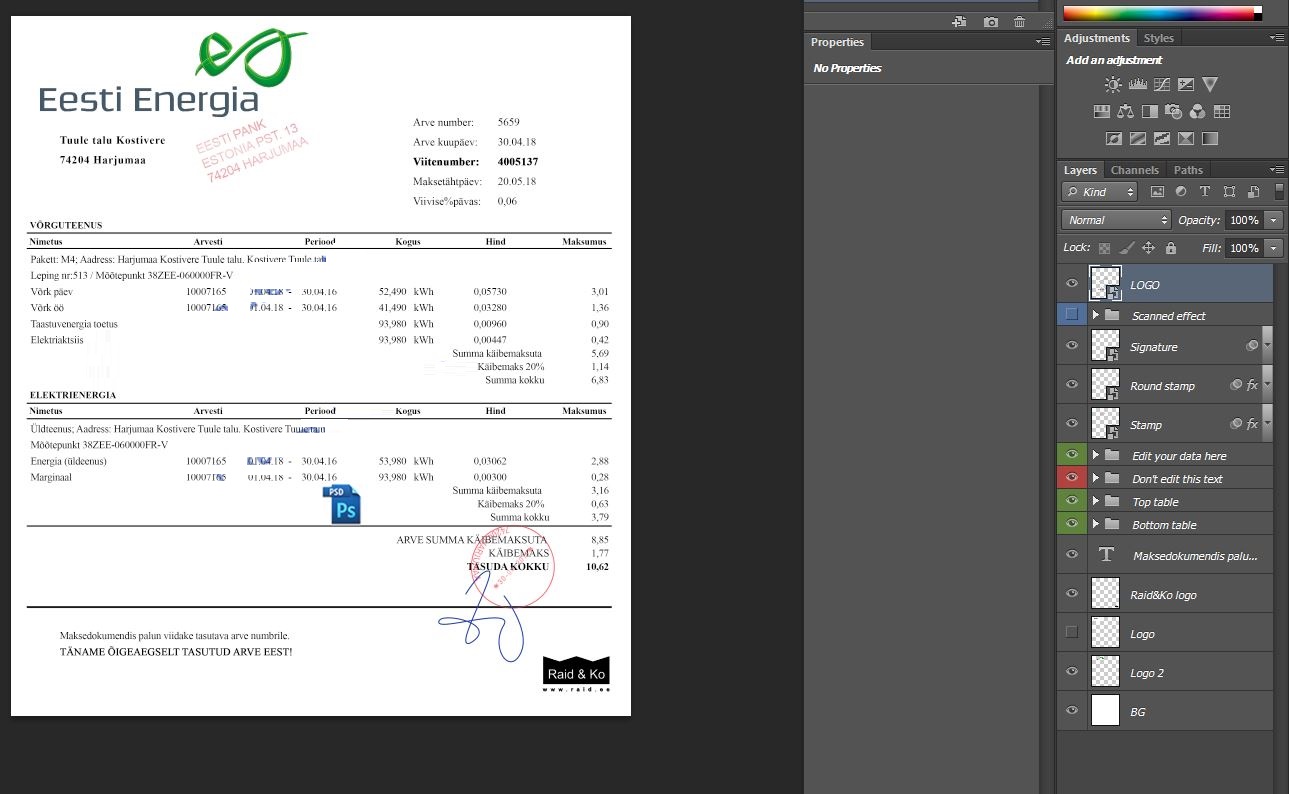Filter layers by type (T) icon
Image resolution: width=1289 pixels, height=794 pixels.
click(1204, 192)
